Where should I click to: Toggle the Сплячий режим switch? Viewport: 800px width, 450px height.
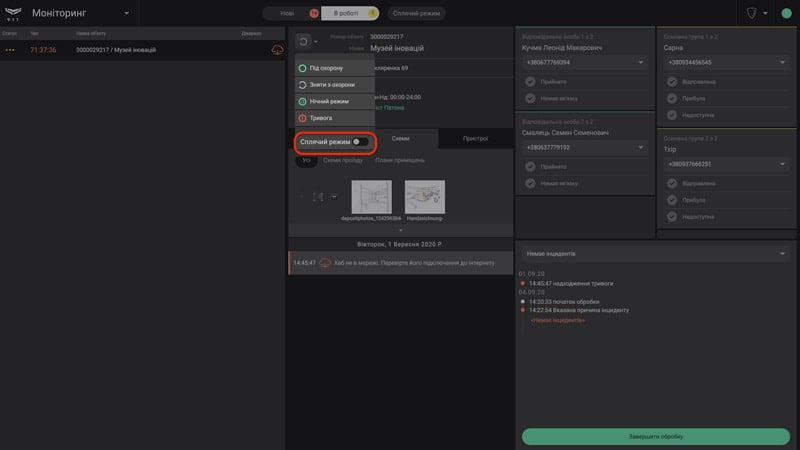tap(360, 142)
